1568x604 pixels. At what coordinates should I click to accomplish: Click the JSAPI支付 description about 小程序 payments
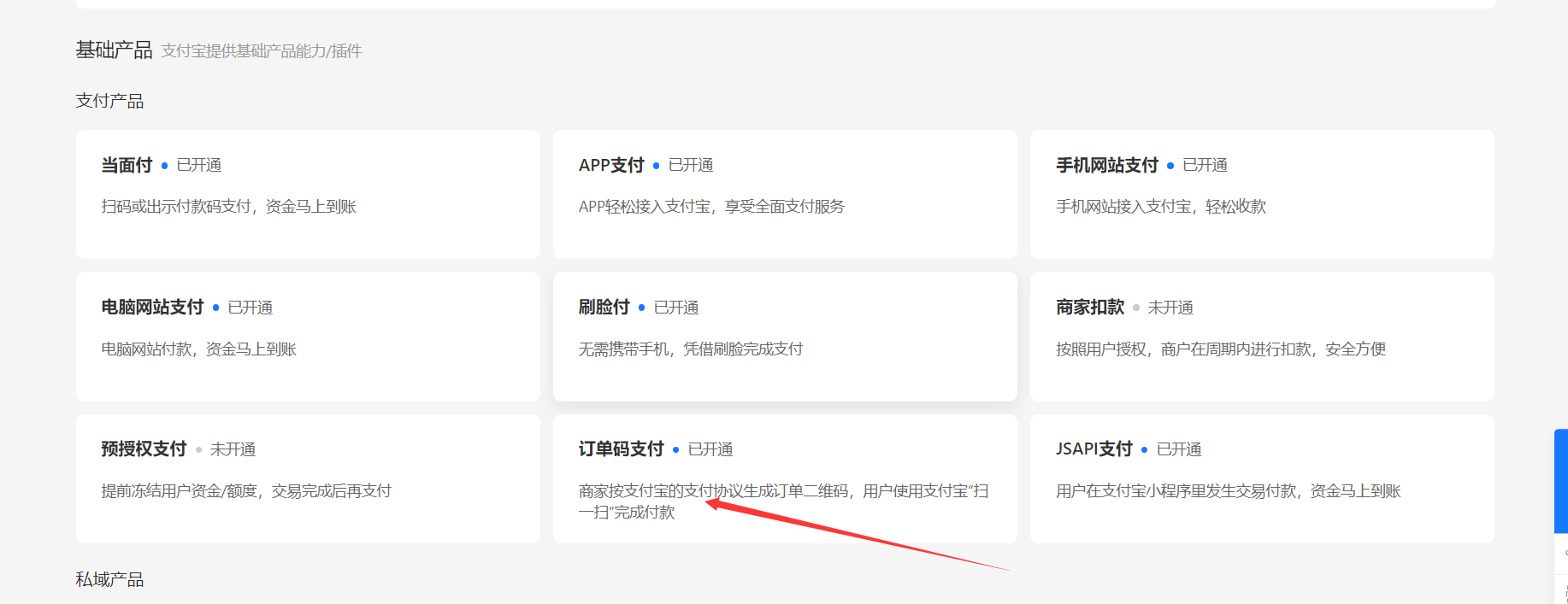1229,490
